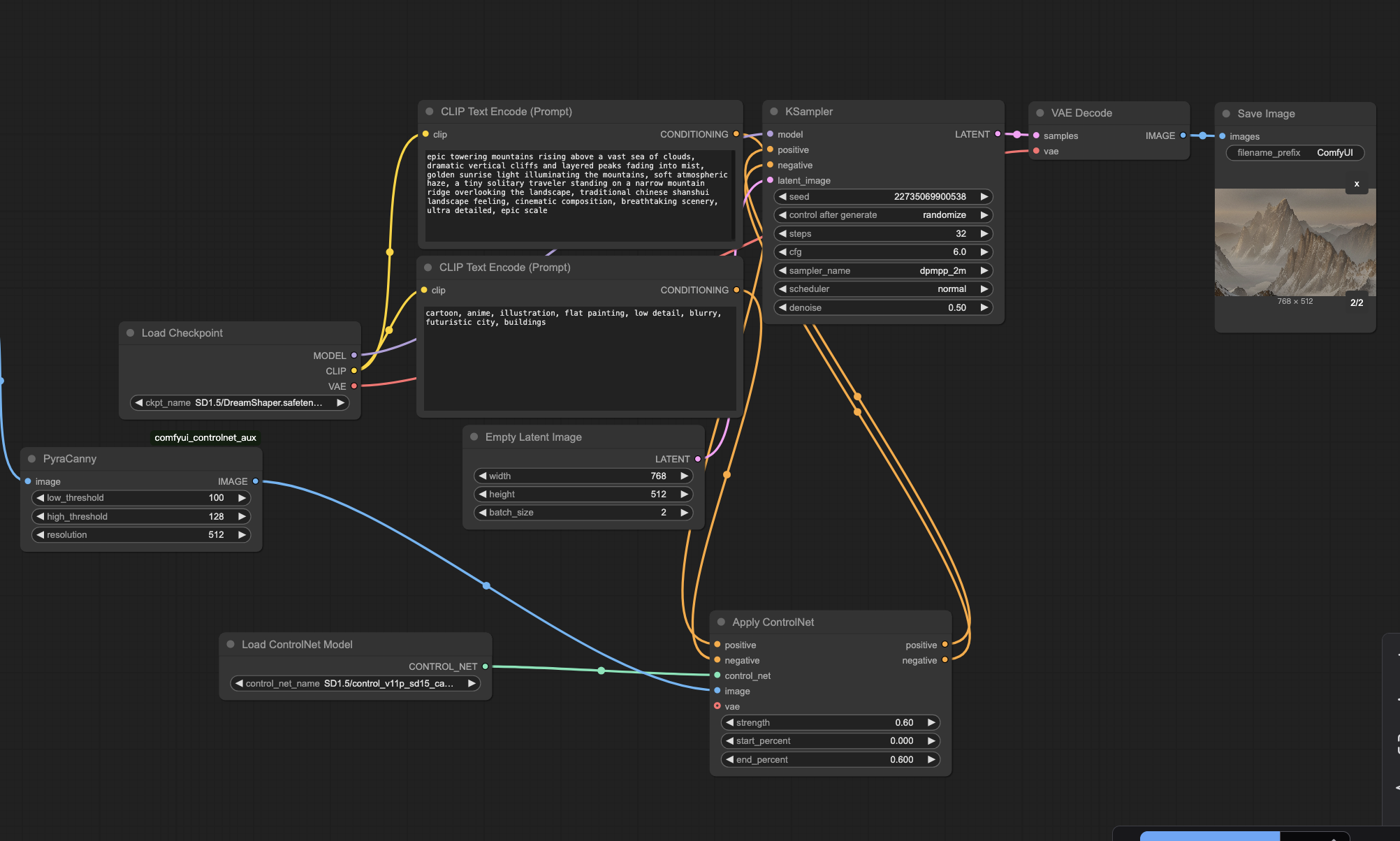Collapse the Save Image node dot
The width and height of the screenshot is (1400, 841).
(x=1226, y=114)
